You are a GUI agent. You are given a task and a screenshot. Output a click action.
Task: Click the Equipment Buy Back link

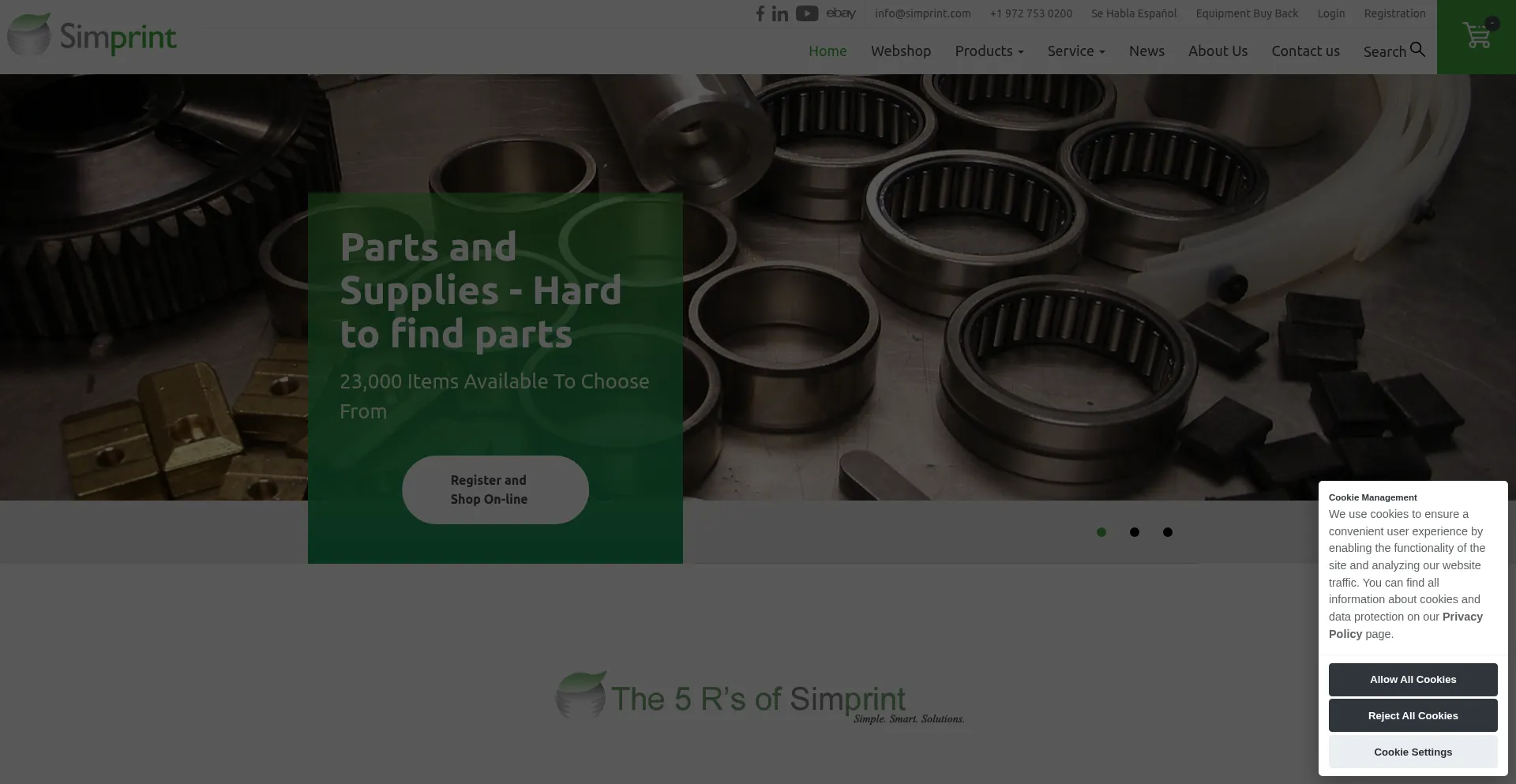[x=1247, y=13]
